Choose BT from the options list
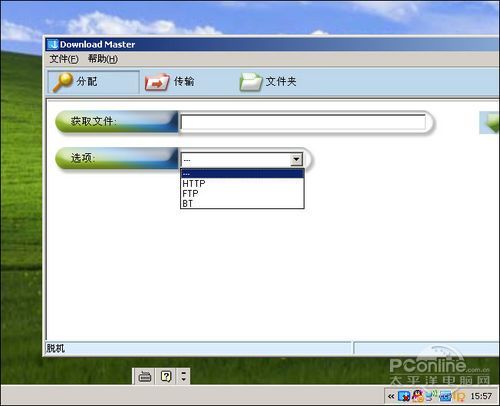 242,203
